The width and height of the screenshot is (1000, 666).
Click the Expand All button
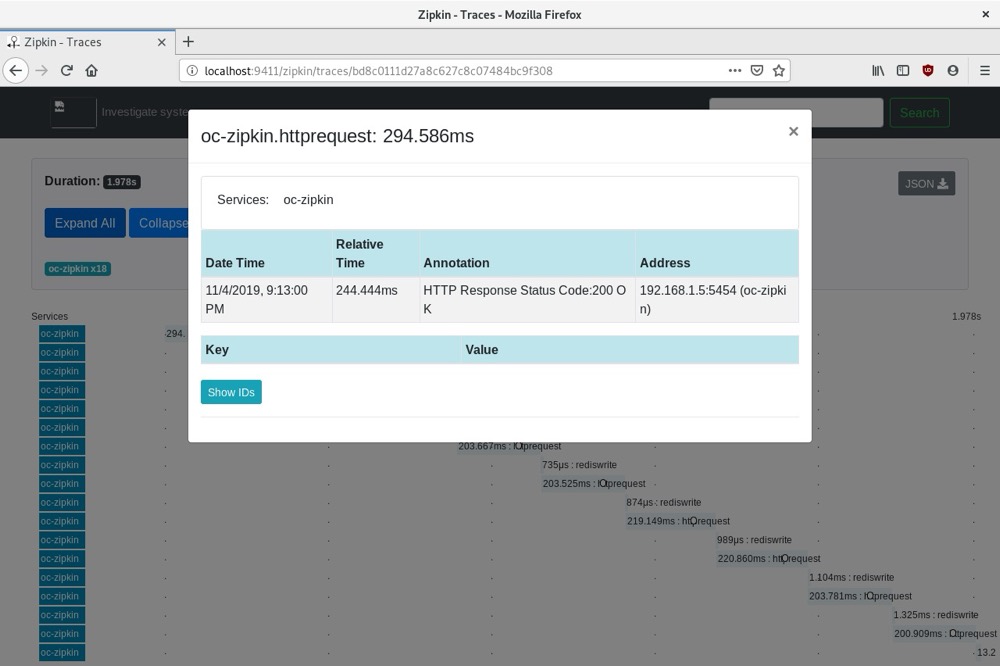pyautogui.click(x=85, y=223)
